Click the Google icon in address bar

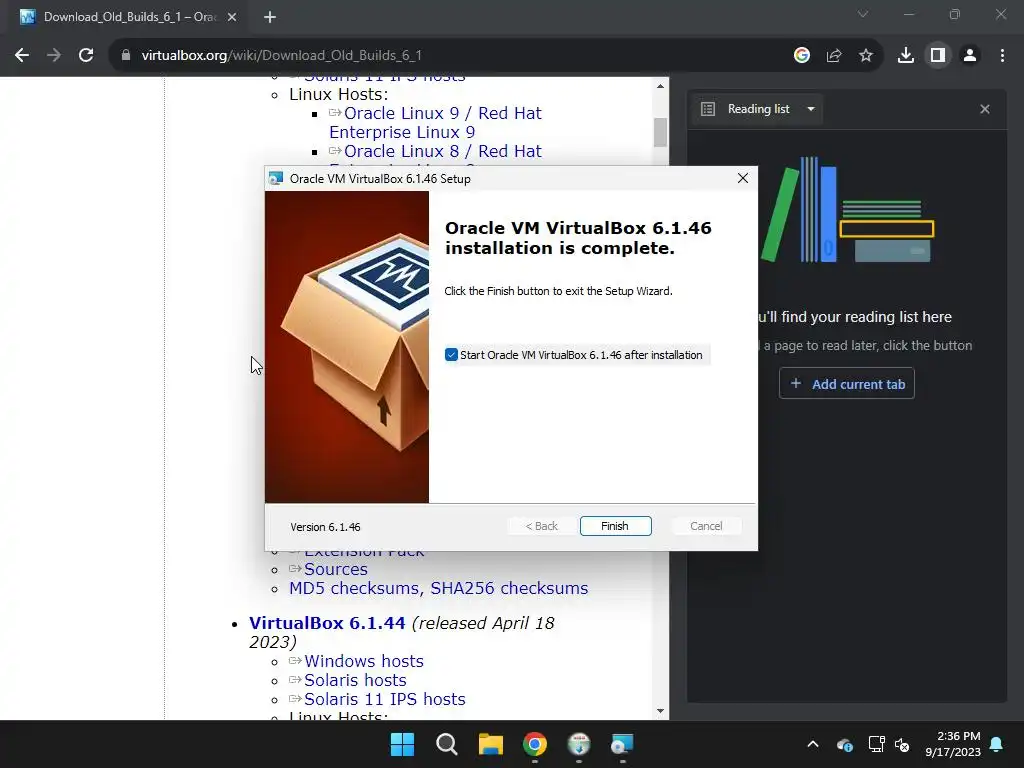[x=802, y=56]
